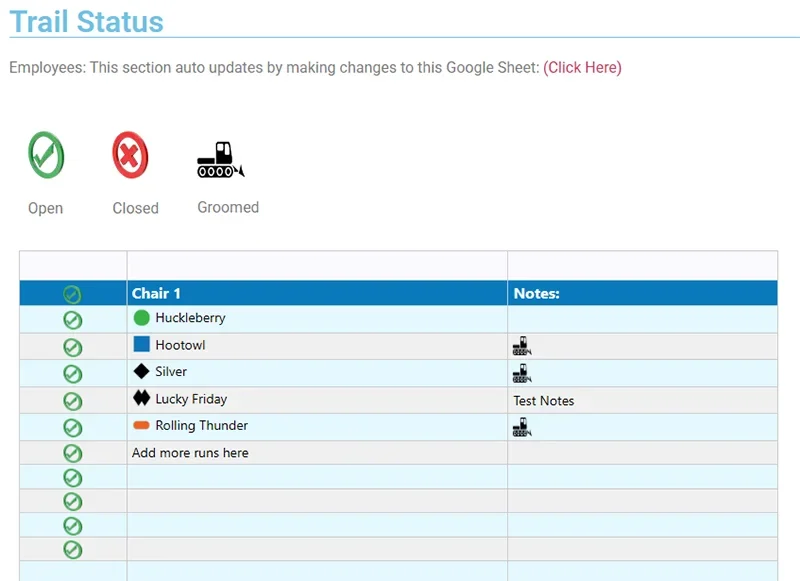Click the double black diamond beside Lucky Friday
Screen dimensions: 800x581
[141, 398]
